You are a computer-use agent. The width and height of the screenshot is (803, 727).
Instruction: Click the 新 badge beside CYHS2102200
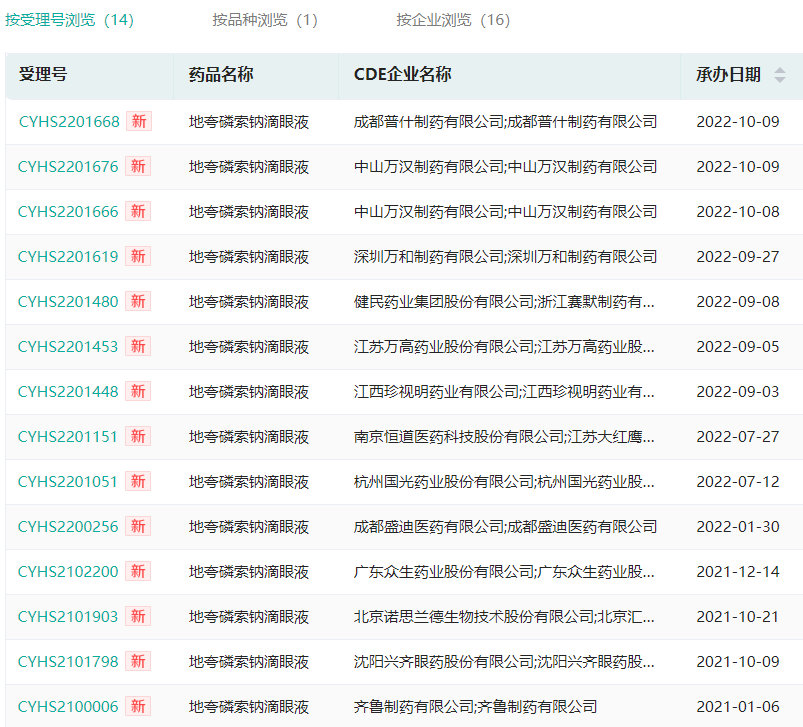138,572
